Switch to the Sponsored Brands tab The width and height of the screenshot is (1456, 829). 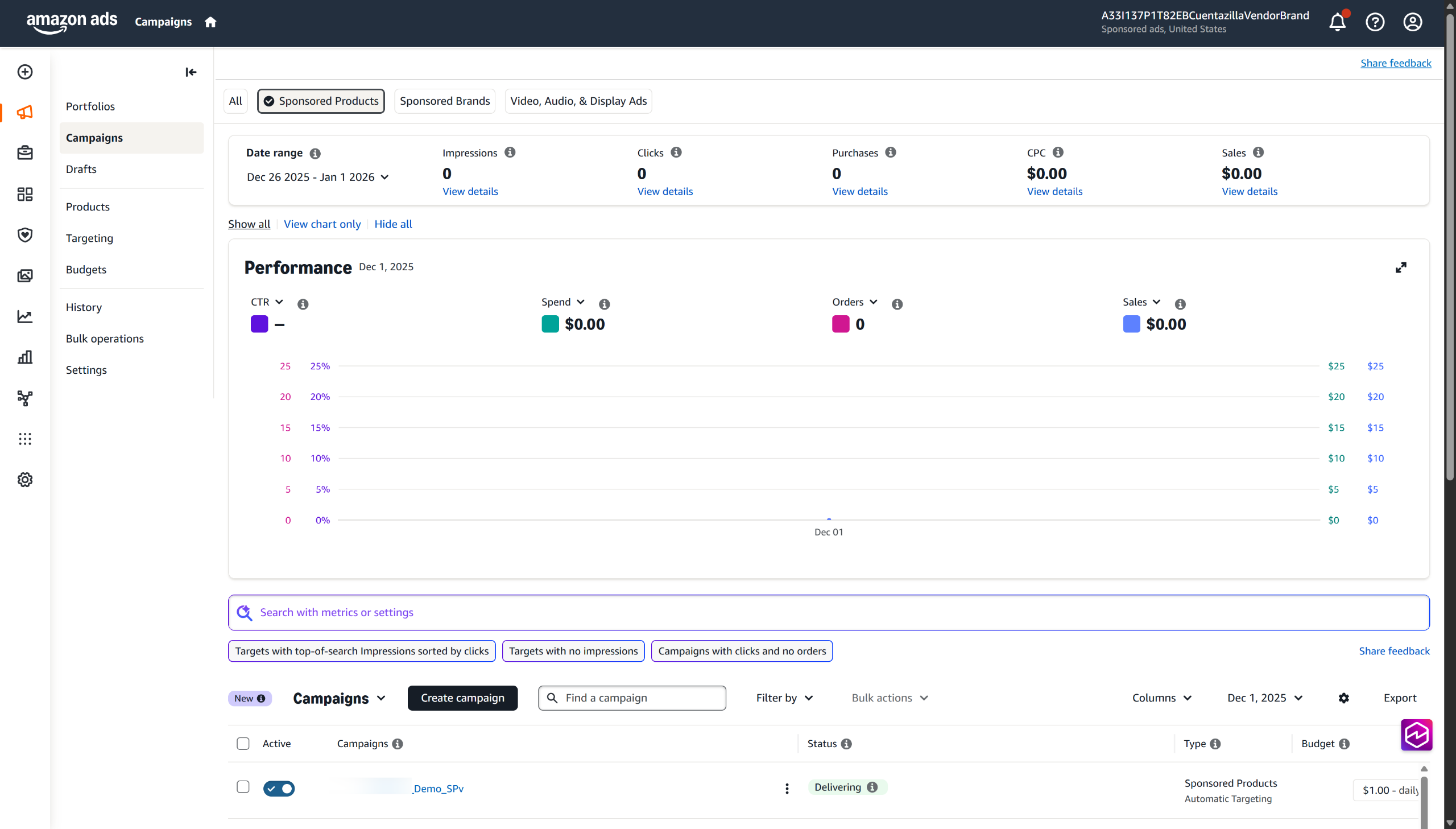pyautogui.click(x=444, y=101)
